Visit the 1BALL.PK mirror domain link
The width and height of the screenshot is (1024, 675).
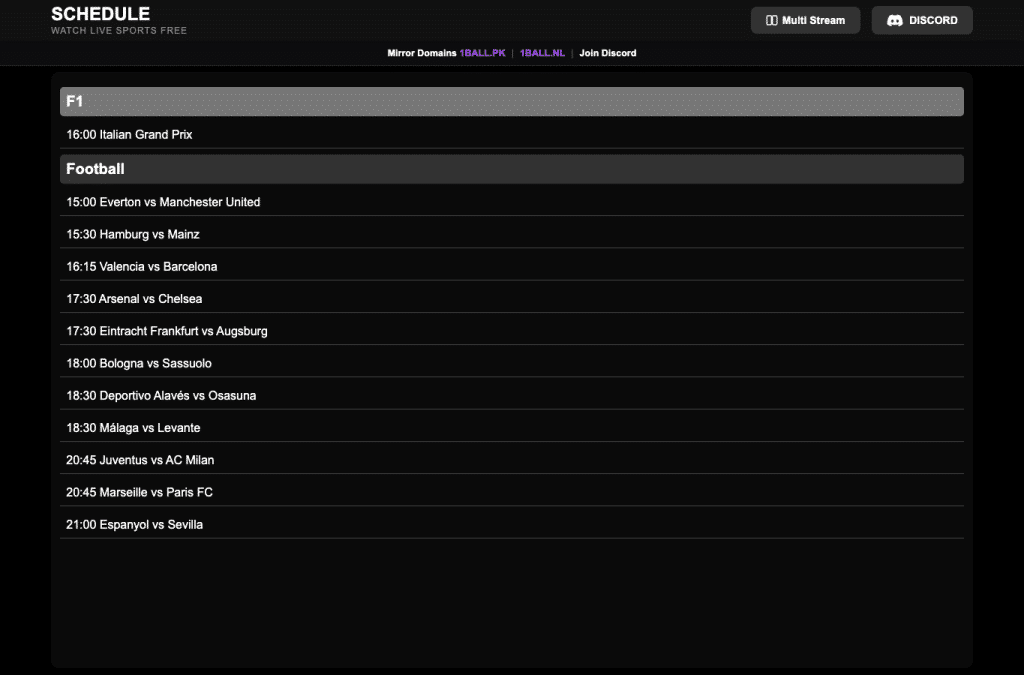[482, 53]
